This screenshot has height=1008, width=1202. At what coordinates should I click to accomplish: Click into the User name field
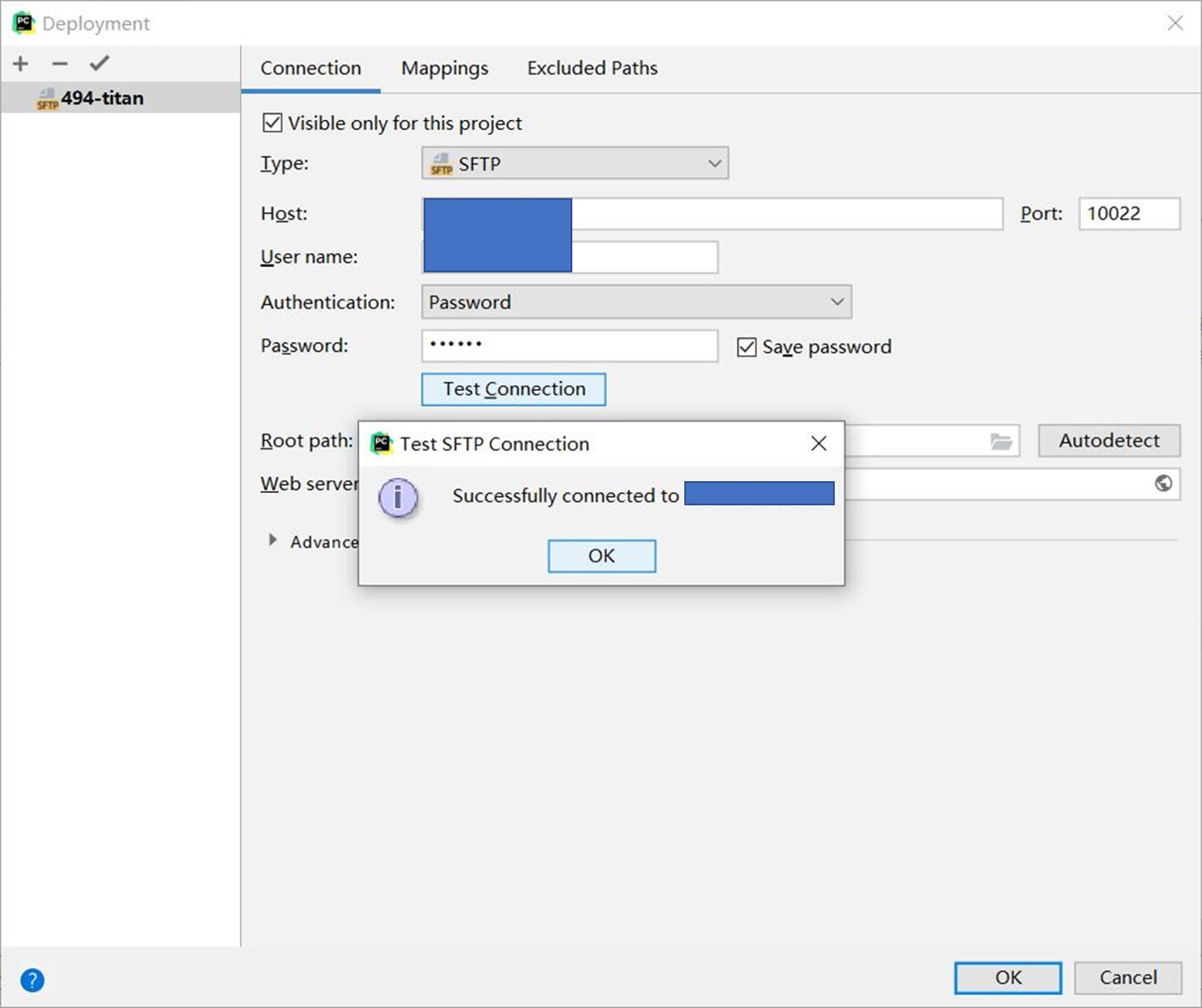569,257
